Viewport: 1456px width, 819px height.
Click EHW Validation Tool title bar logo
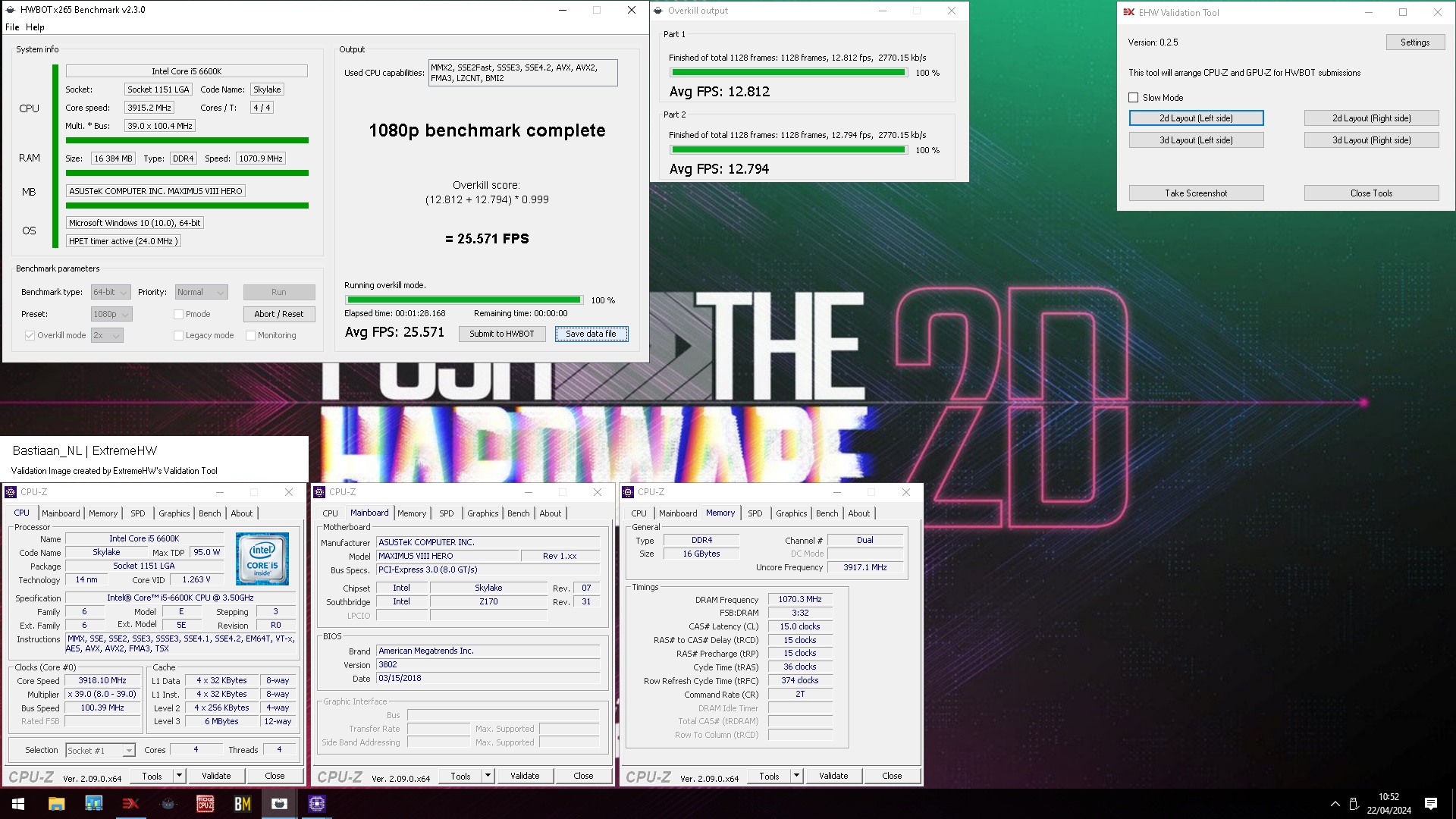(1128, 12)
